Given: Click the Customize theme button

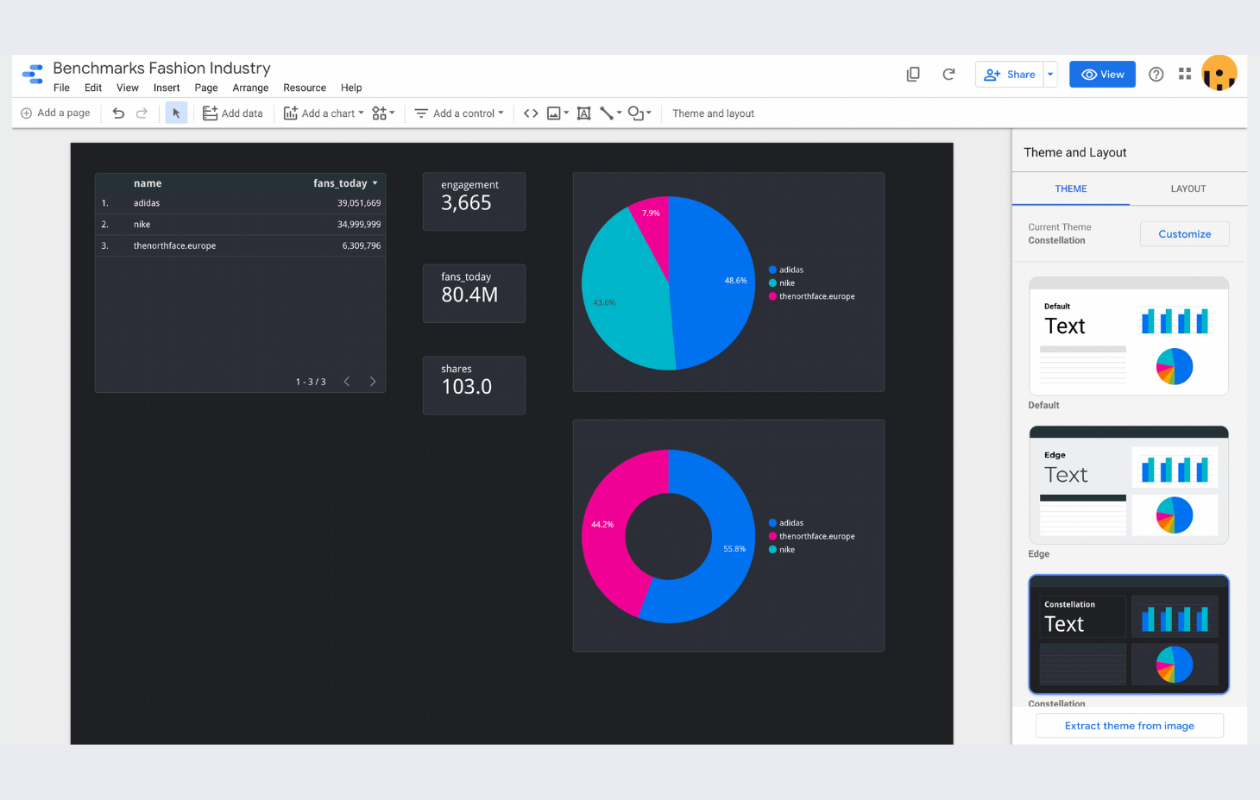Looking at the screenshot, I should tap(1184, 234).
